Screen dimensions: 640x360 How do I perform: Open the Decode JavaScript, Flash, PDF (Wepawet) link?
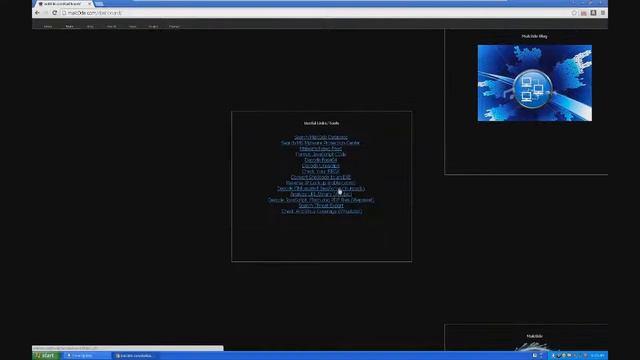321,200
